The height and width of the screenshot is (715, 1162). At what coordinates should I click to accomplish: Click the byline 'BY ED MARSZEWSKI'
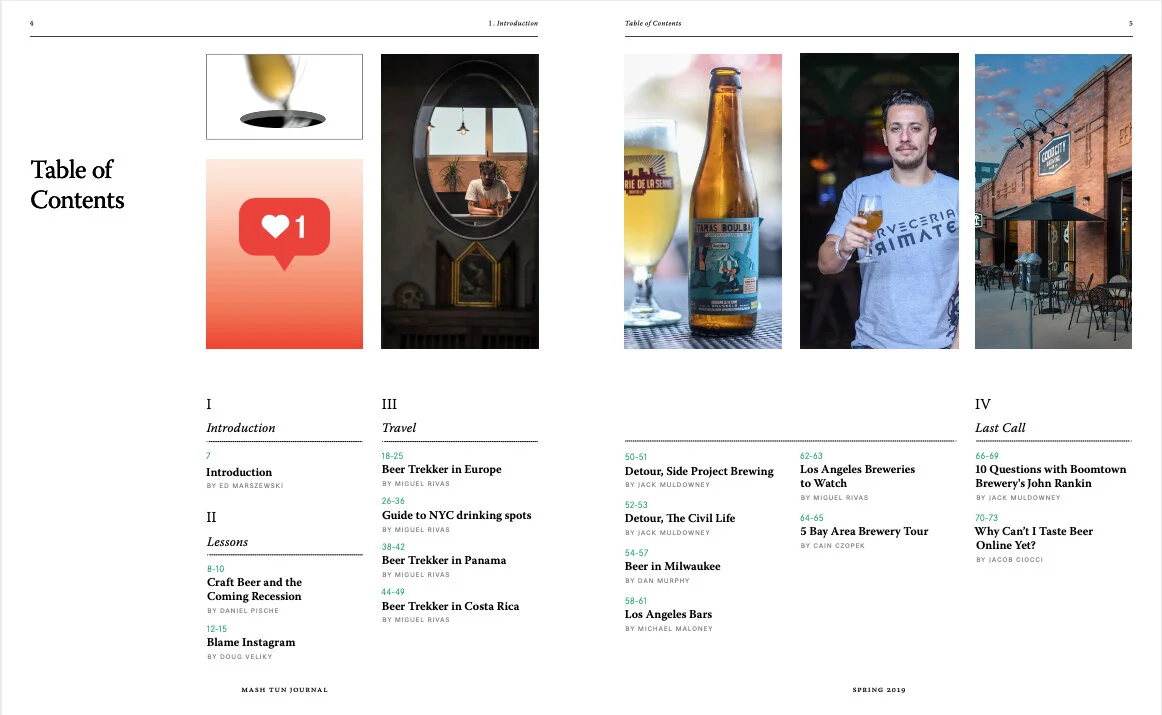pos(245,486)
